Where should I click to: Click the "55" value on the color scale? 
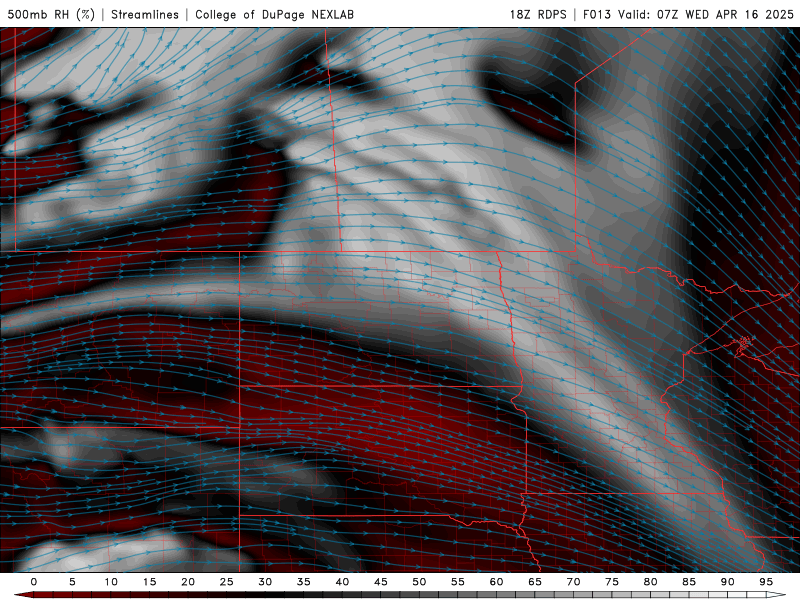point(458,582)
